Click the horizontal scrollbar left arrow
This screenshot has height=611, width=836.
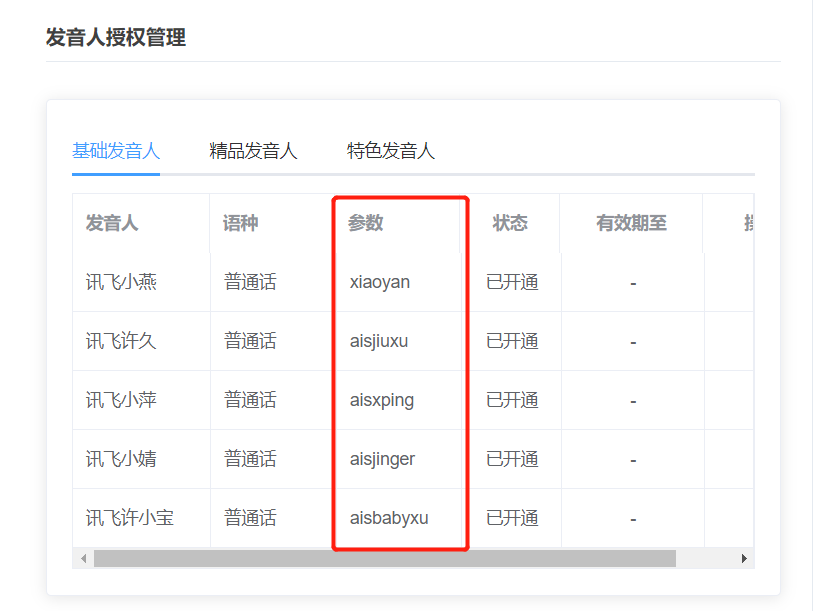(83, 558)
